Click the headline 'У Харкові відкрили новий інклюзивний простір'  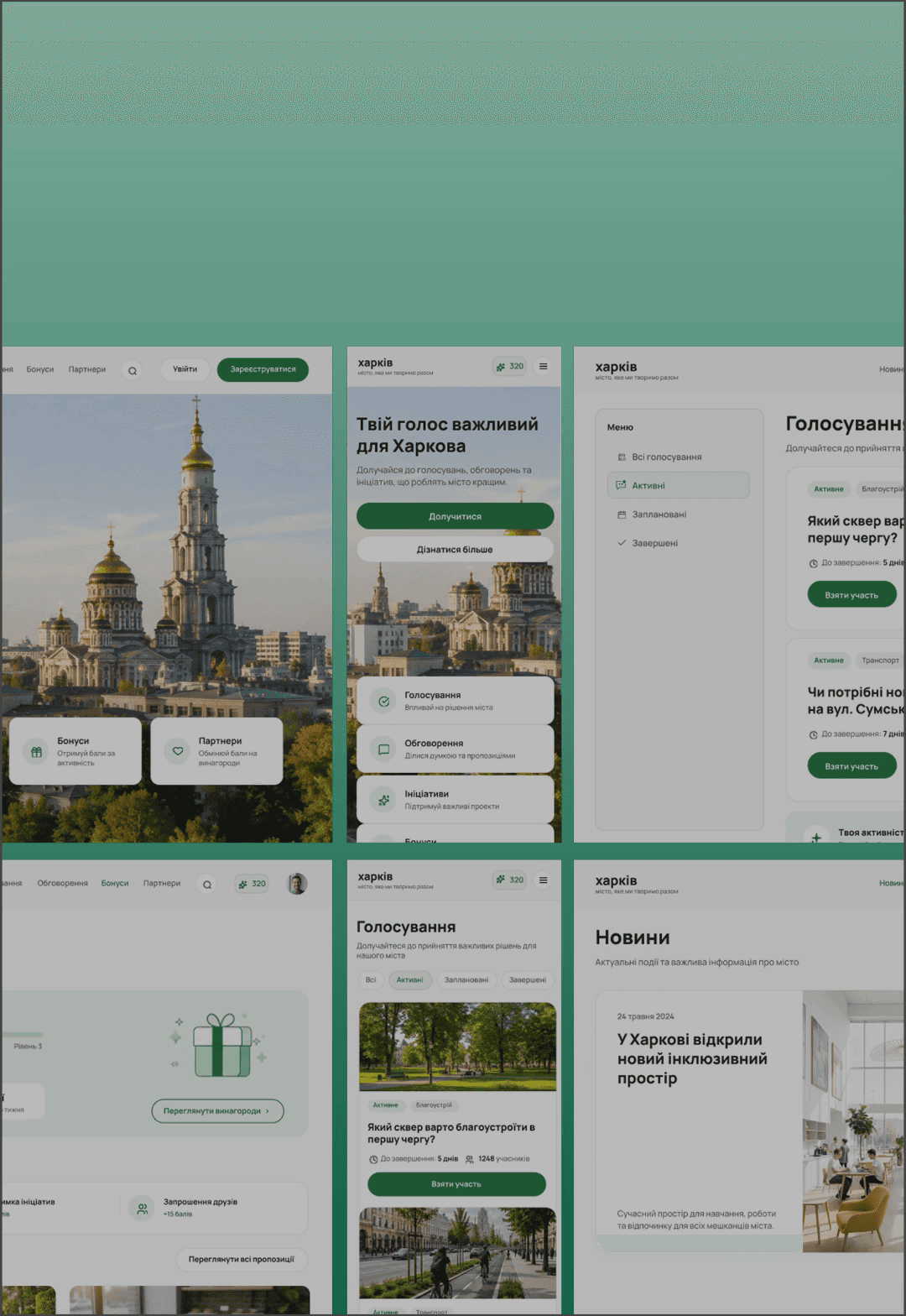pyautogui.click(x=692, y=1059)
